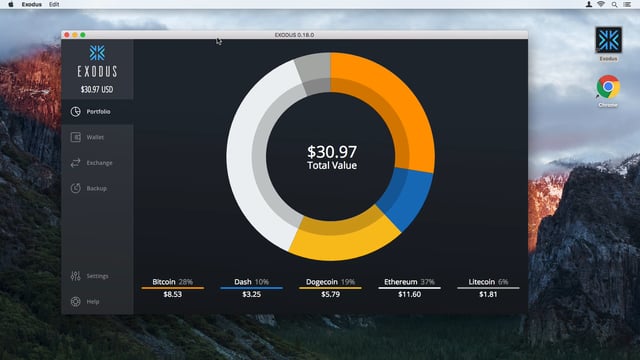Screen dimensions: 640x360
Task: Click the yellow Dogecoin chart segment
Action: tap(342, 241)
